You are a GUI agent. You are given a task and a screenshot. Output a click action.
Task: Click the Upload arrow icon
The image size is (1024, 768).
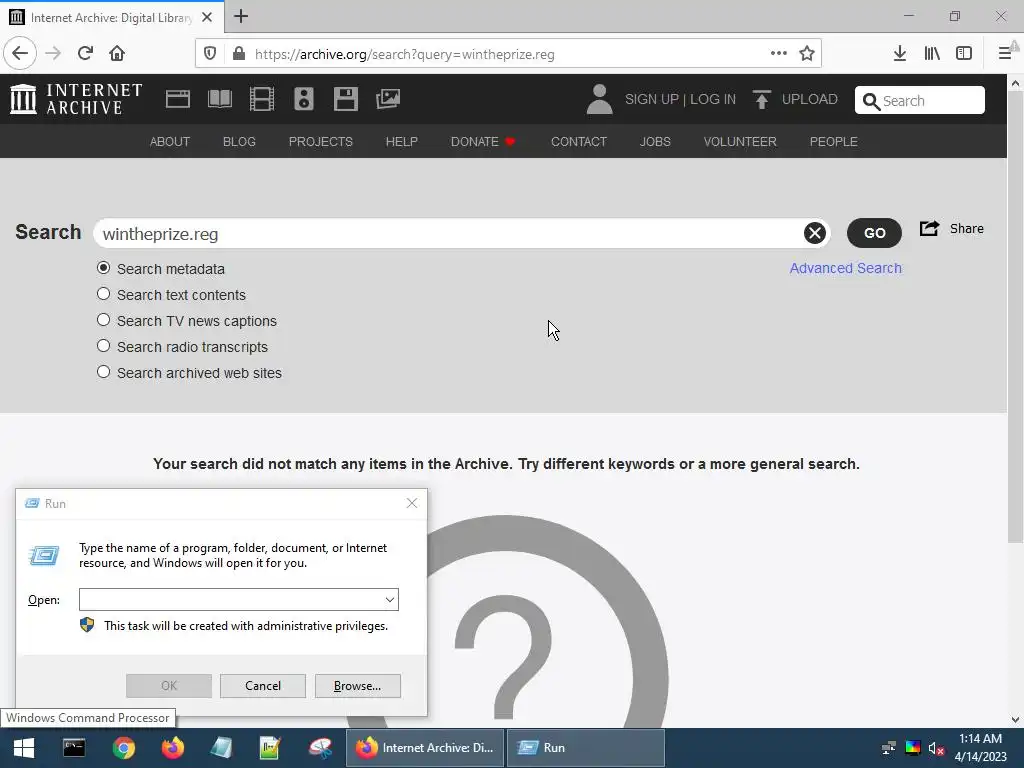[761, 99]
